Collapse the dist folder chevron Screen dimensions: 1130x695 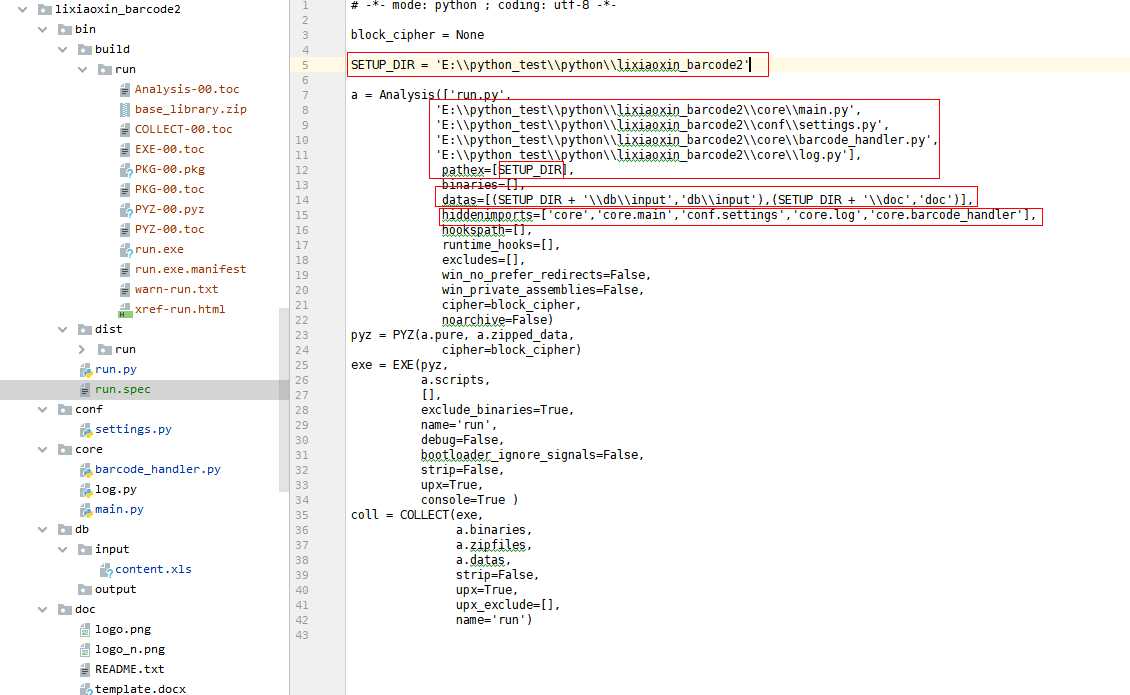(63, 329)
